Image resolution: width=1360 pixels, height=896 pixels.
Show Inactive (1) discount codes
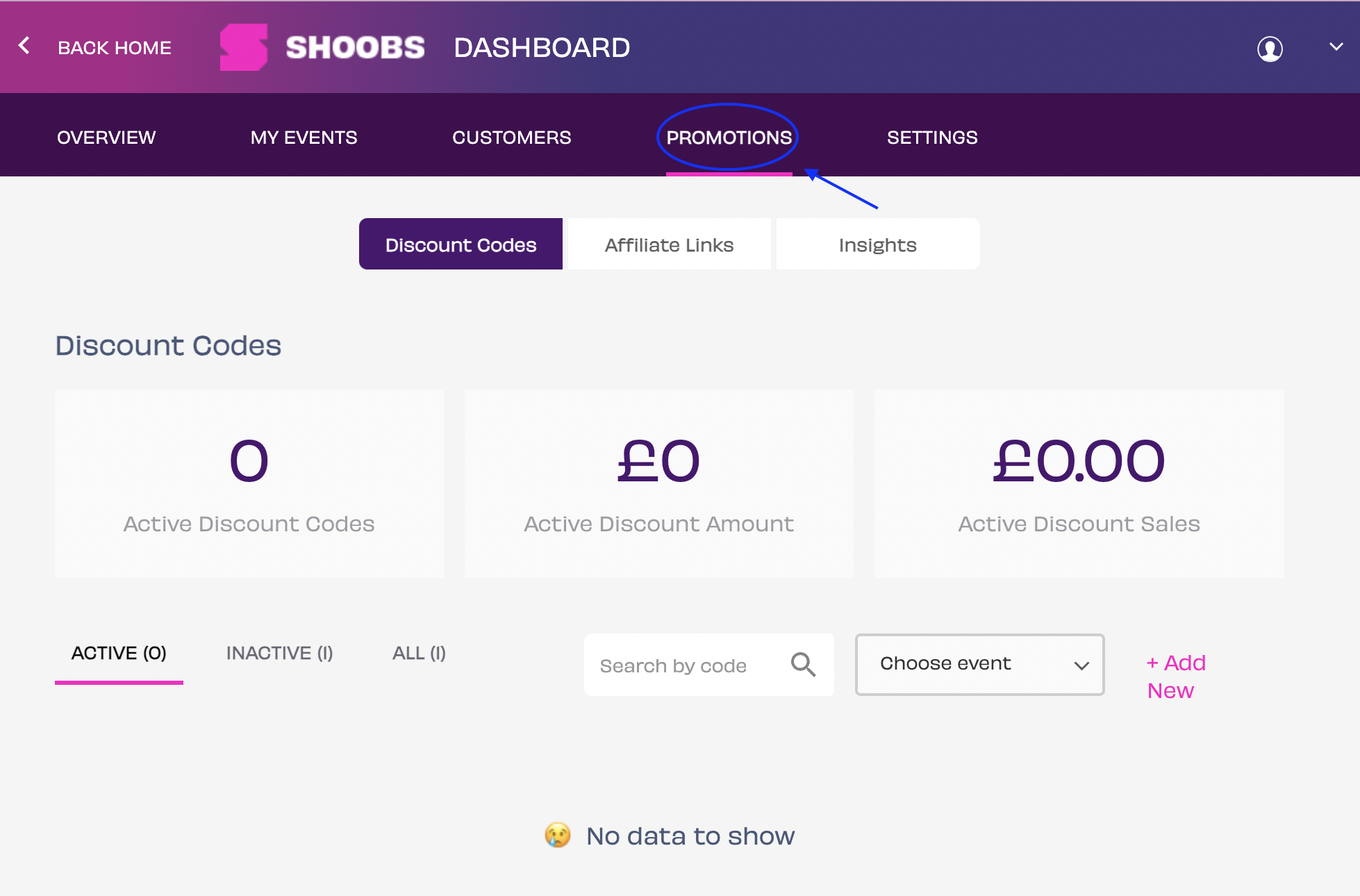click(x=280, y=654)
